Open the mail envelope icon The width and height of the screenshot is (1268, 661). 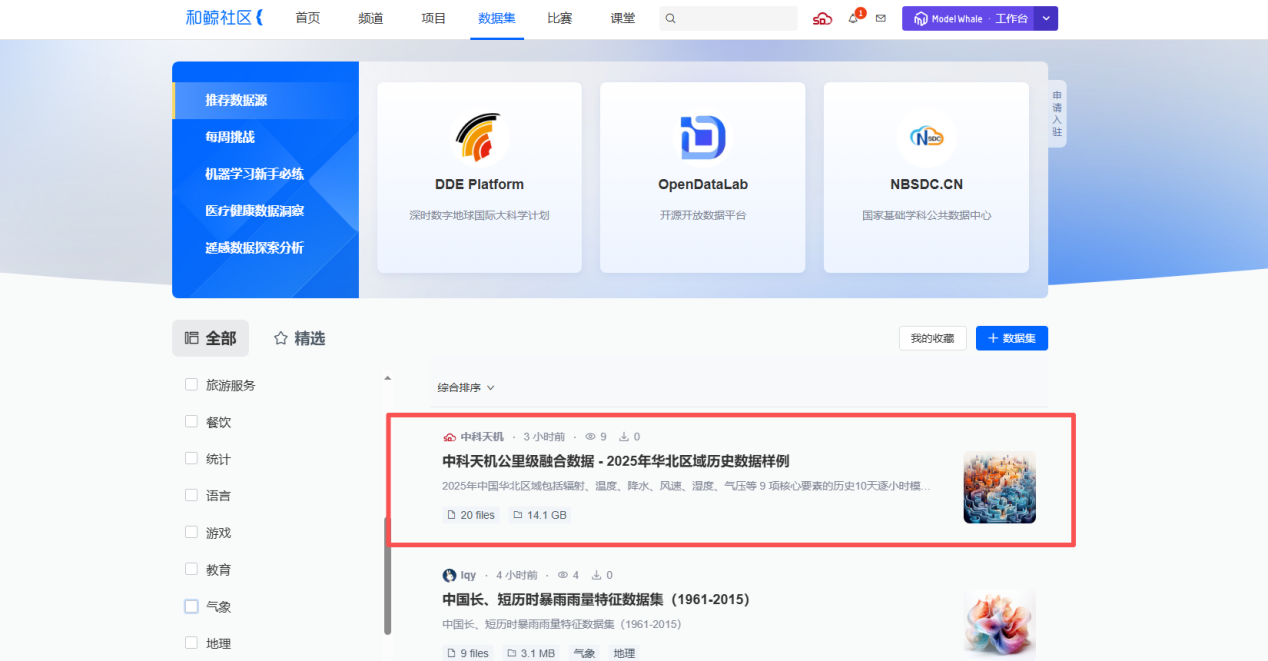click(x=881, y=19)
